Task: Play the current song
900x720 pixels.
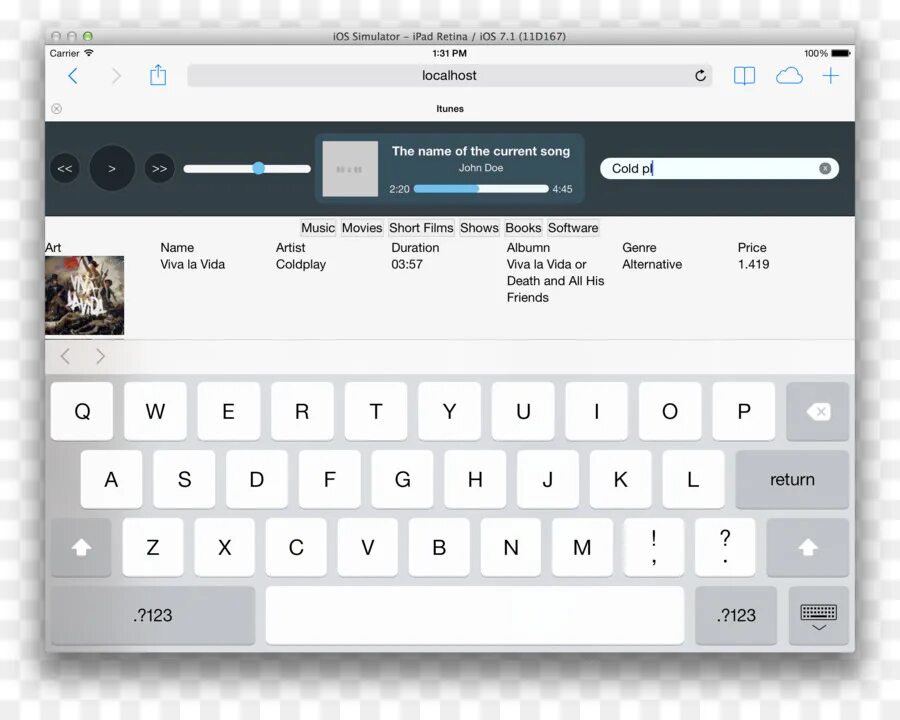Action: 112,168
